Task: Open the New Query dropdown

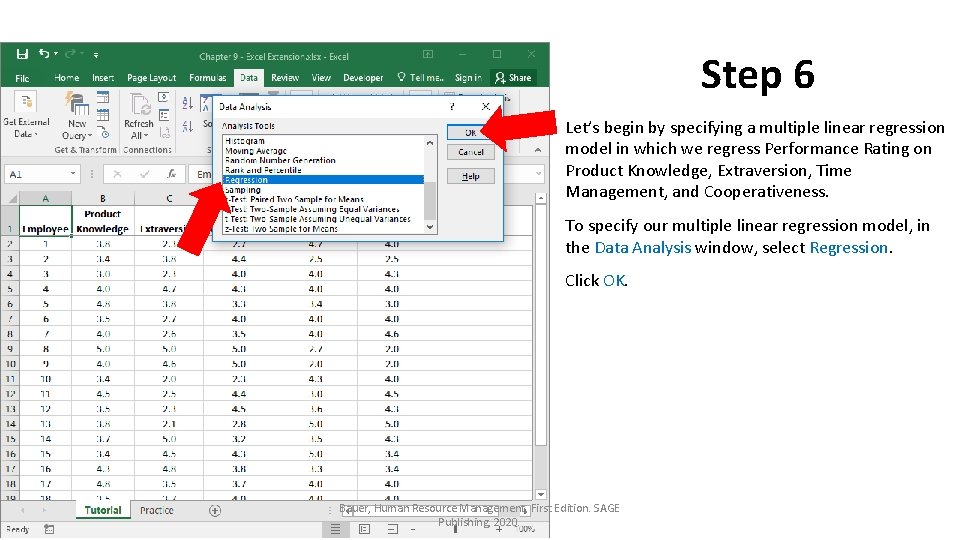Action: (x=77, y=116)
